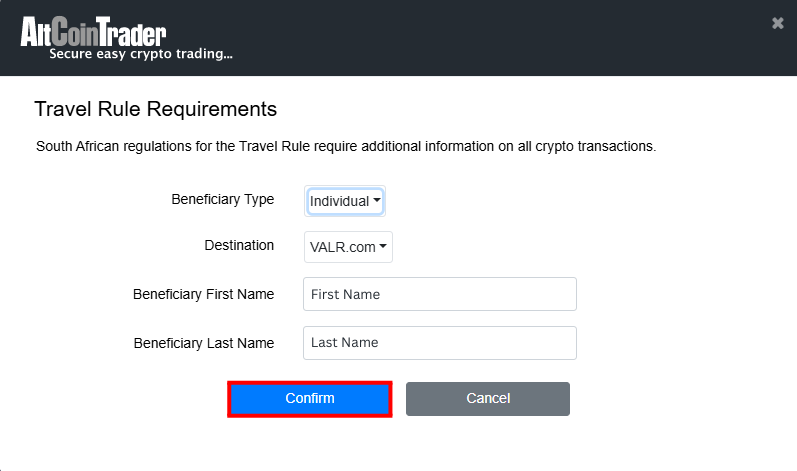The height and width of the screenshot is (471, 797).
Task: Click the Beneficiary Type label
Action: click(223, 199)
